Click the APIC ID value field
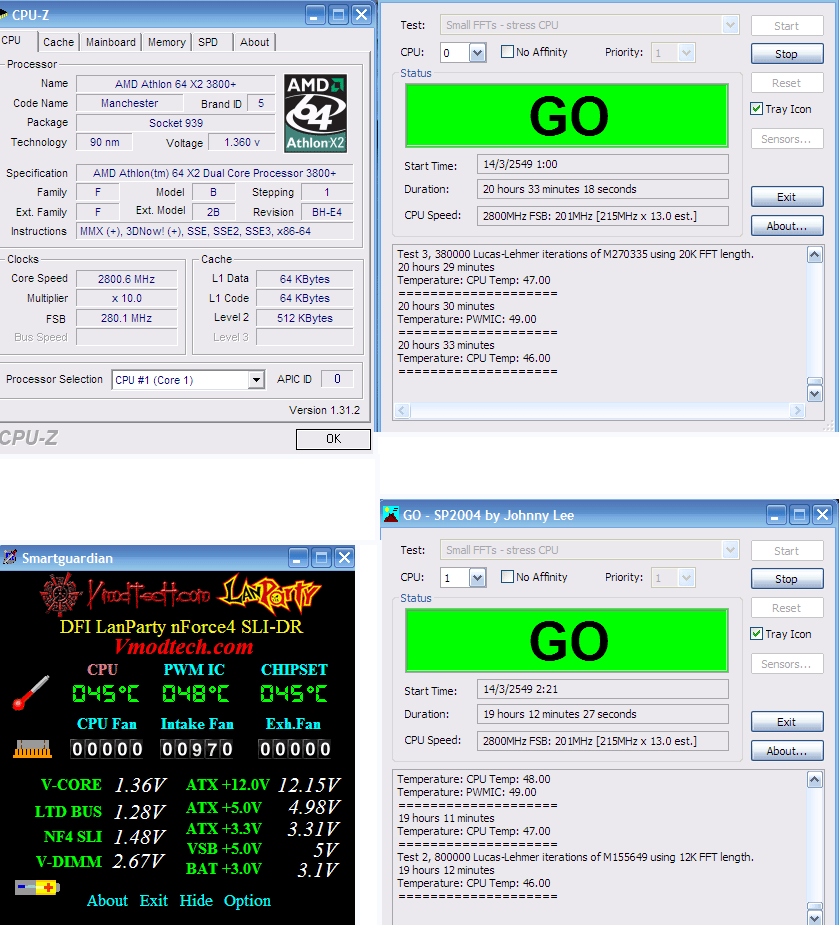 pos(337,379)
